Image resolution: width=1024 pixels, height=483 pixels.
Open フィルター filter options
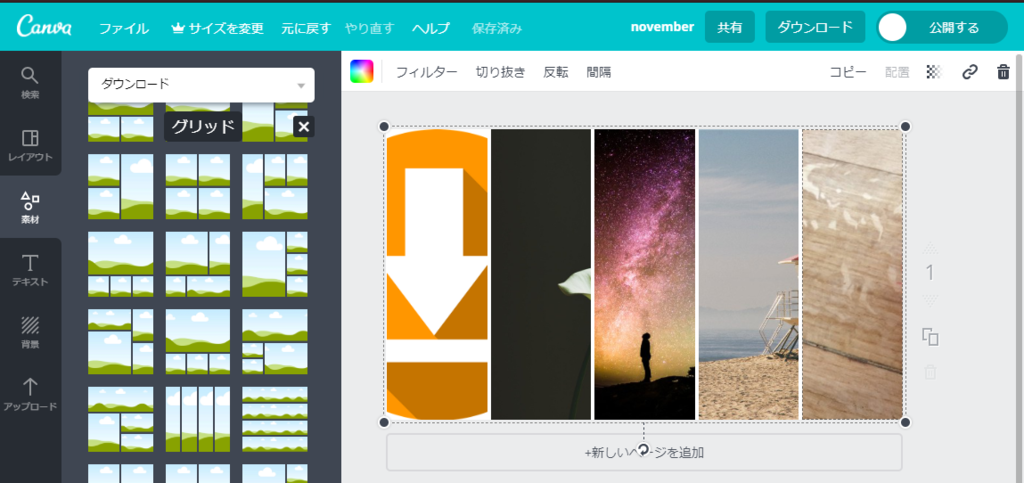tap(426, 72)
